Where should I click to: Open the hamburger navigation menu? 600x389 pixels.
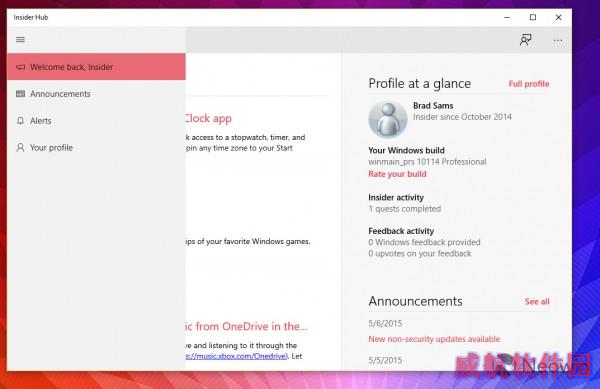20,40
